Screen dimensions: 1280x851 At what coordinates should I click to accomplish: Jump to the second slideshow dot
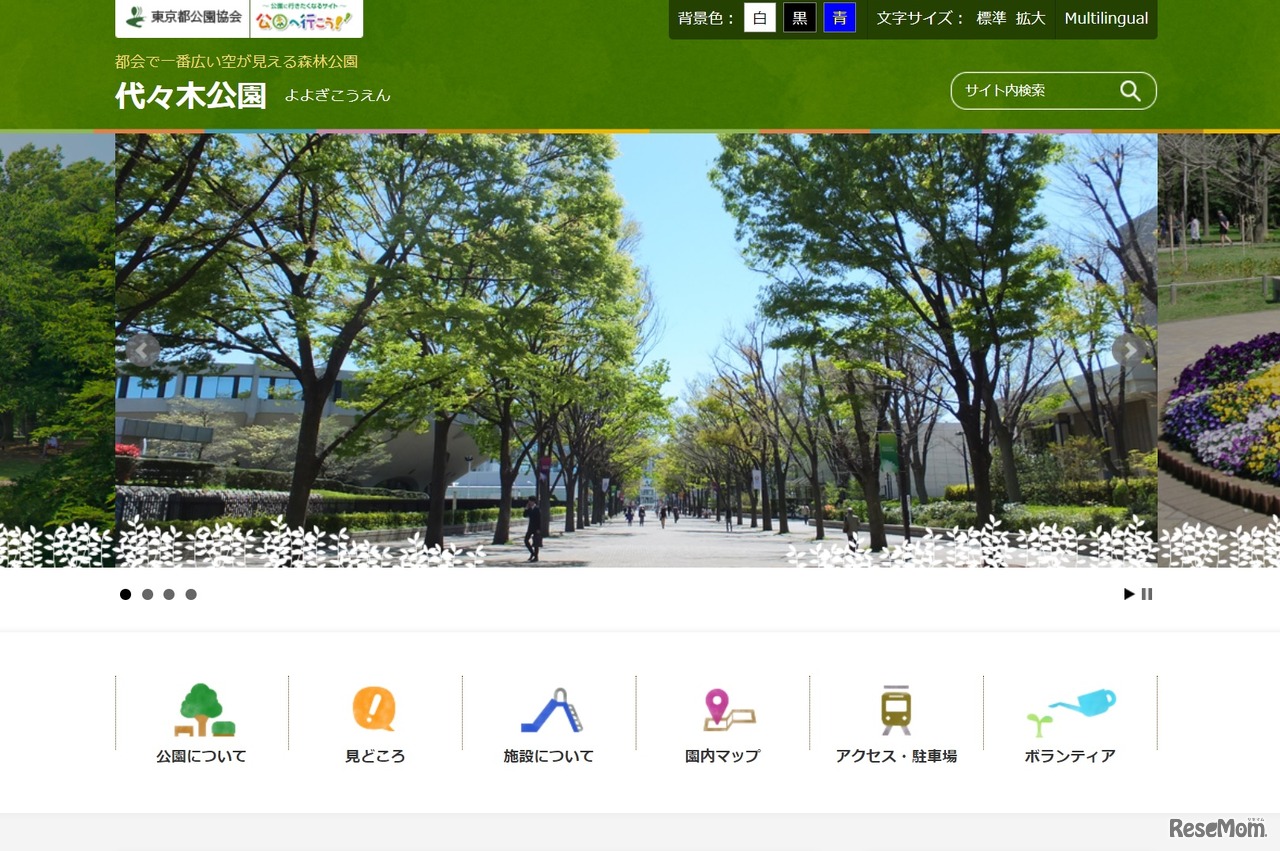tap(147, 594)
